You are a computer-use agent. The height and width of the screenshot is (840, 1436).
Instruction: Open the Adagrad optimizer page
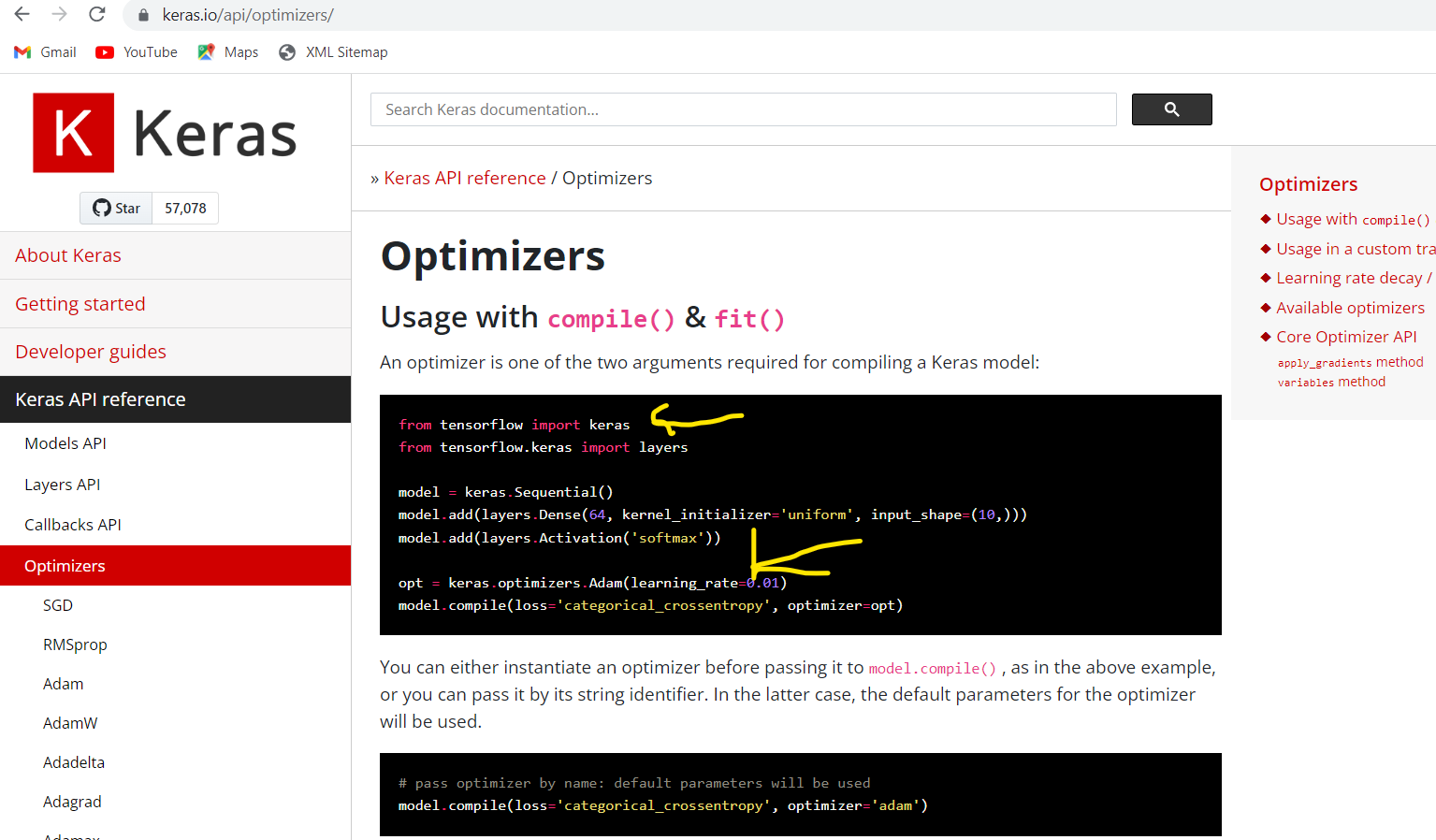tap(72, 802)
